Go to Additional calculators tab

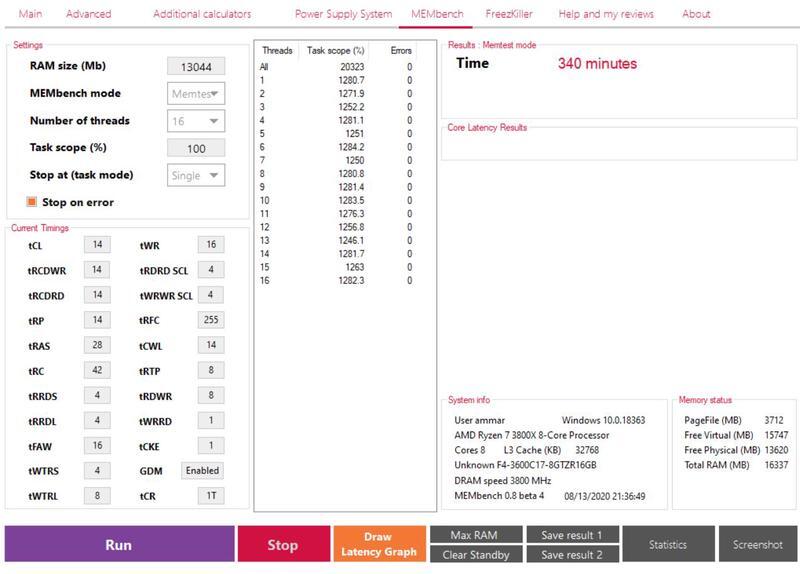[x=202, y=14]
